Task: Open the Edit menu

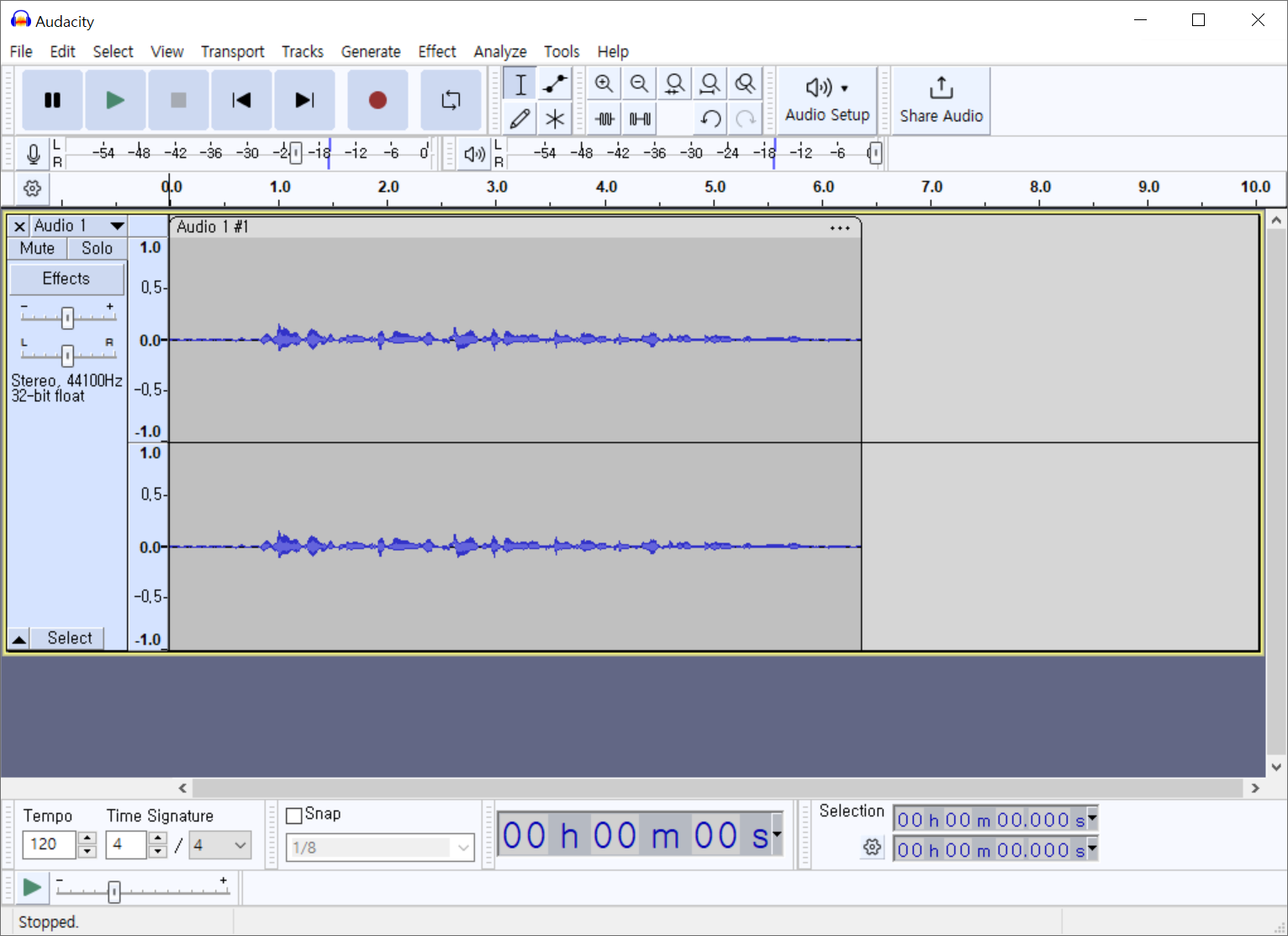Action: pos(62,51)
